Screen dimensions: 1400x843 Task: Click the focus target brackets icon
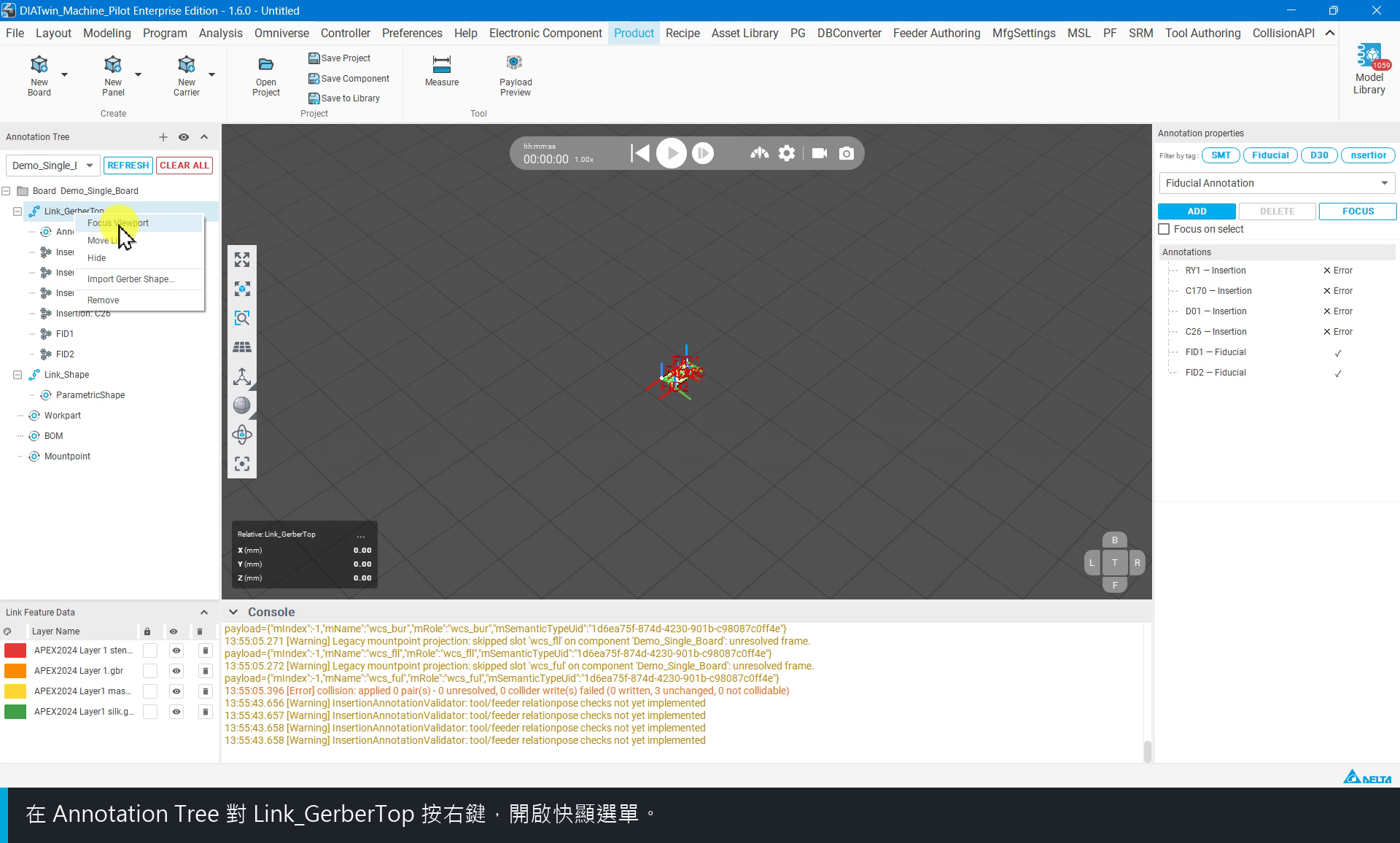click(242, 464)
